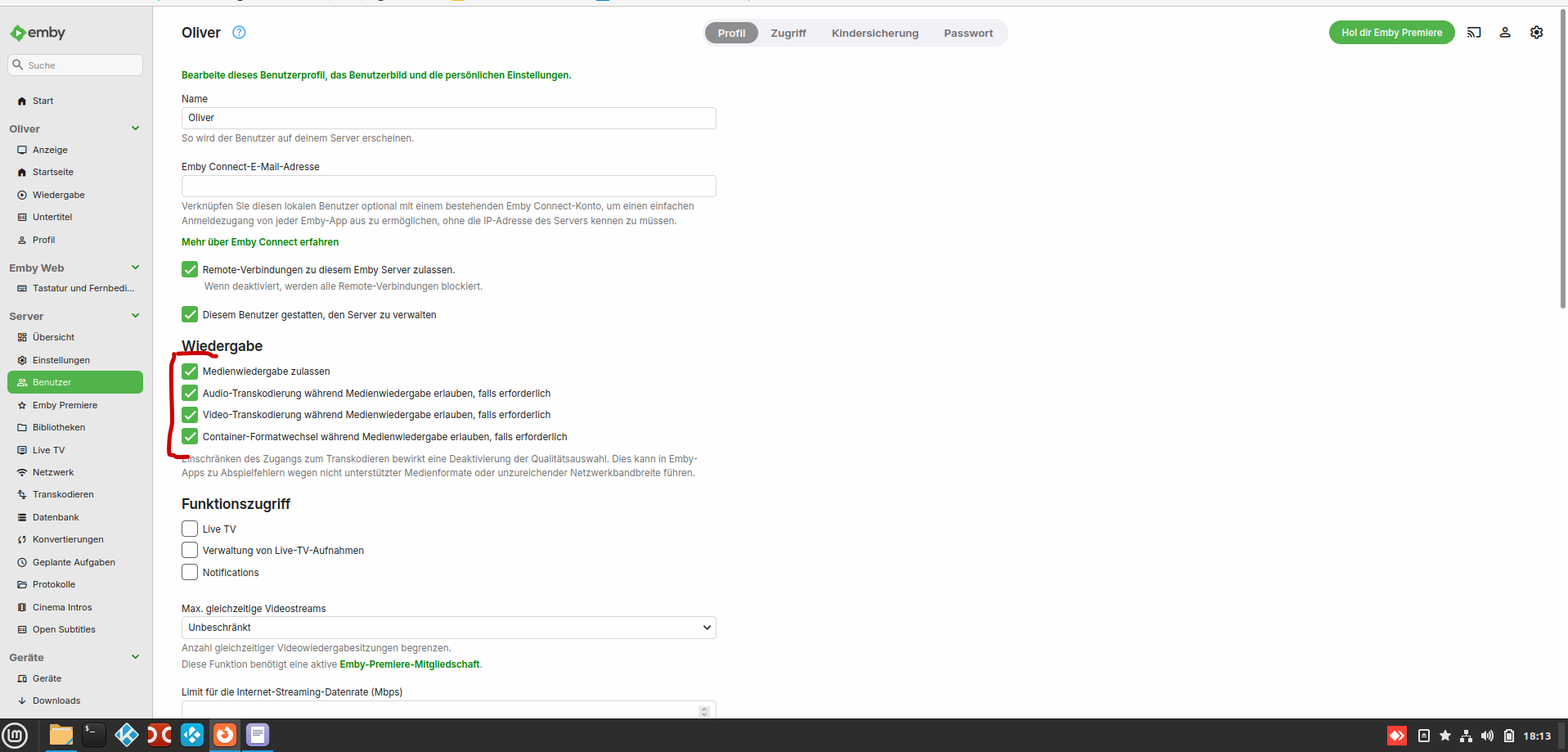This screenshot has width=1568, height=752.
Task: Open the help icon next to Oliver
Action: click(239, 33)
